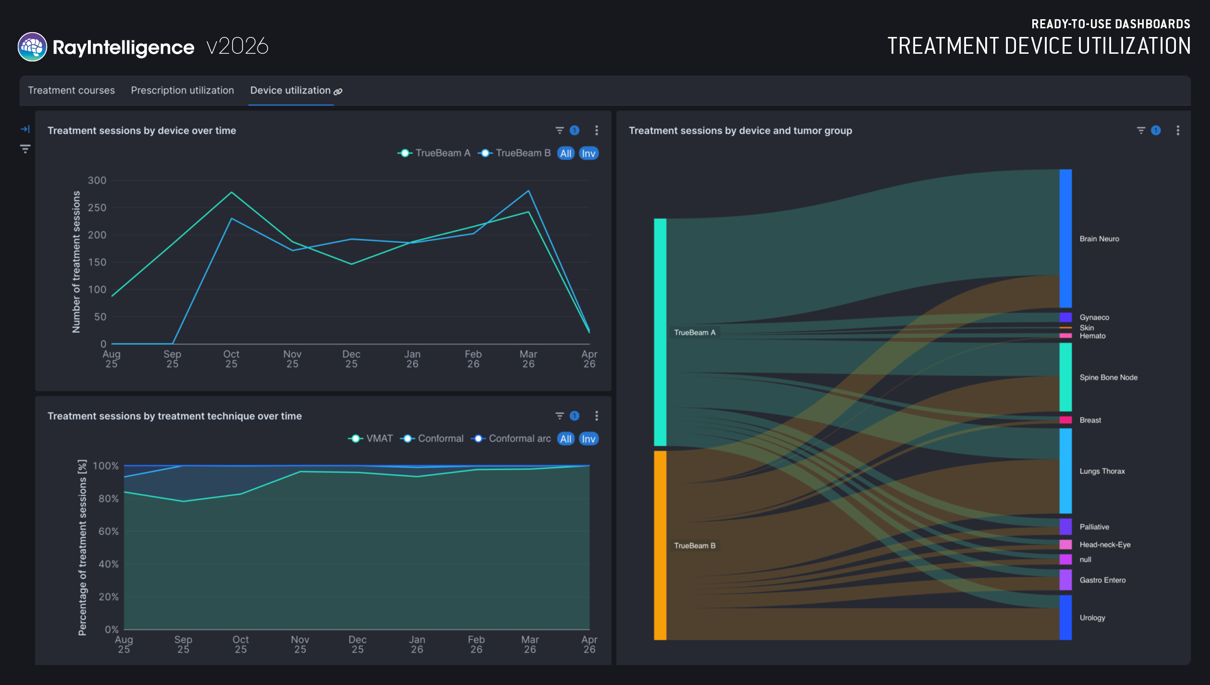Toggle TrueBeam A series in legend
Screen dimensions: 1210x685
[x=434, y=153]
